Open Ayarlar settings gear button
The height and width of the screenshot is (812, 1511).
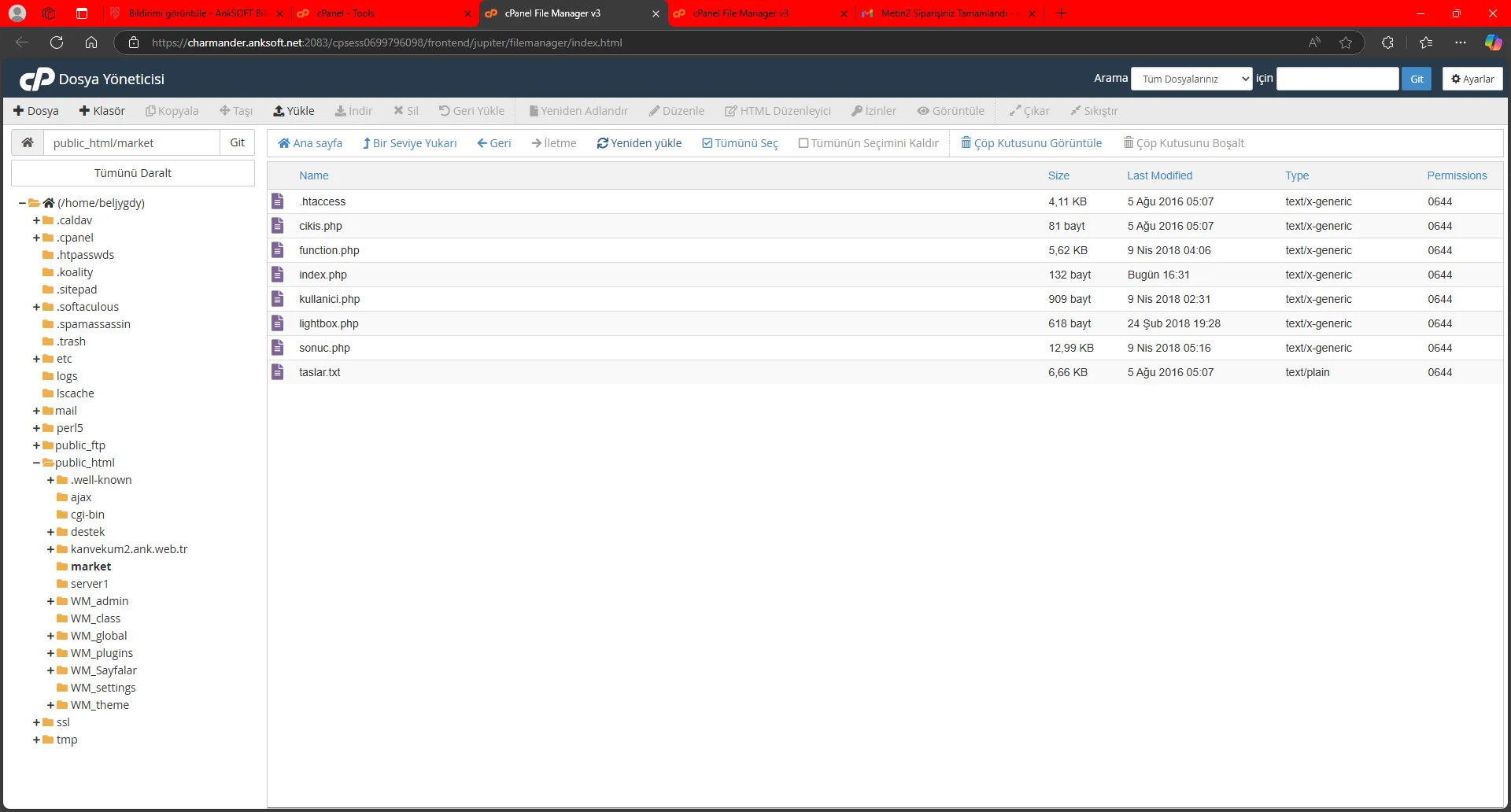click(x=1472, y=79)
